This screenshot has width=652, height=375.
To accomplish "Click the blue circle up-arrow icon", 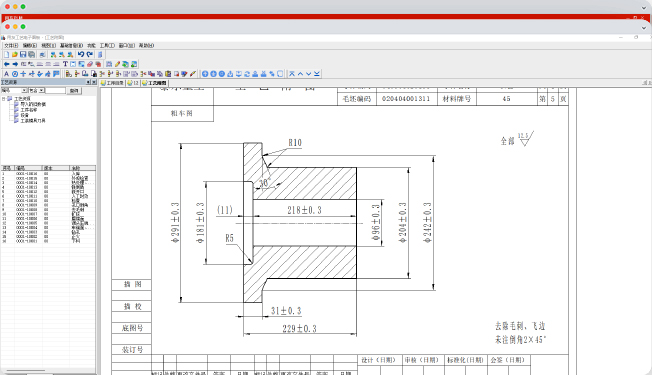I will [x=205, y=74].
